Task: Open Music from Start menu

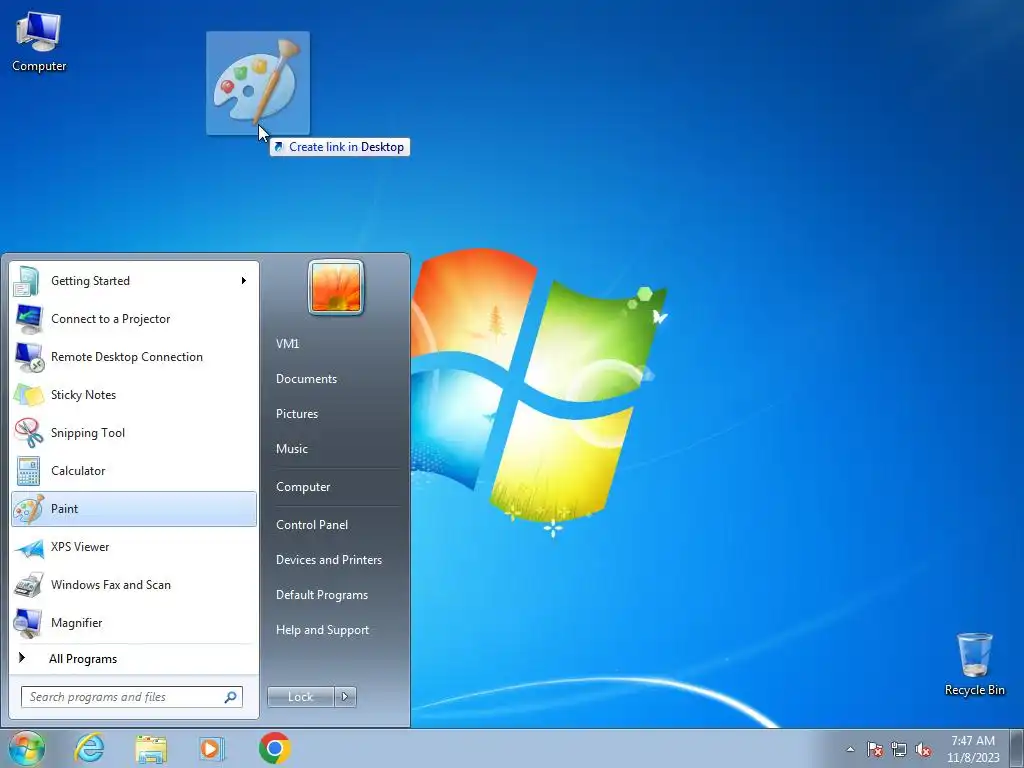Action: (292, 449)
